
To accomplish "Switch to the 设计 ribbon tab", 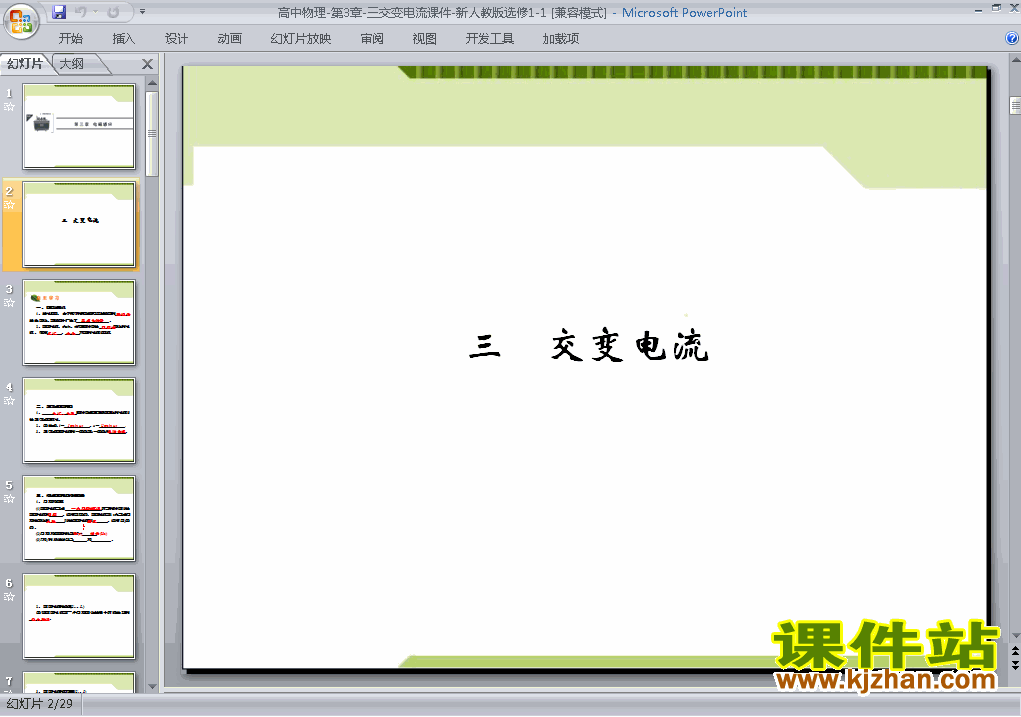I will click(x=176, y=38).
